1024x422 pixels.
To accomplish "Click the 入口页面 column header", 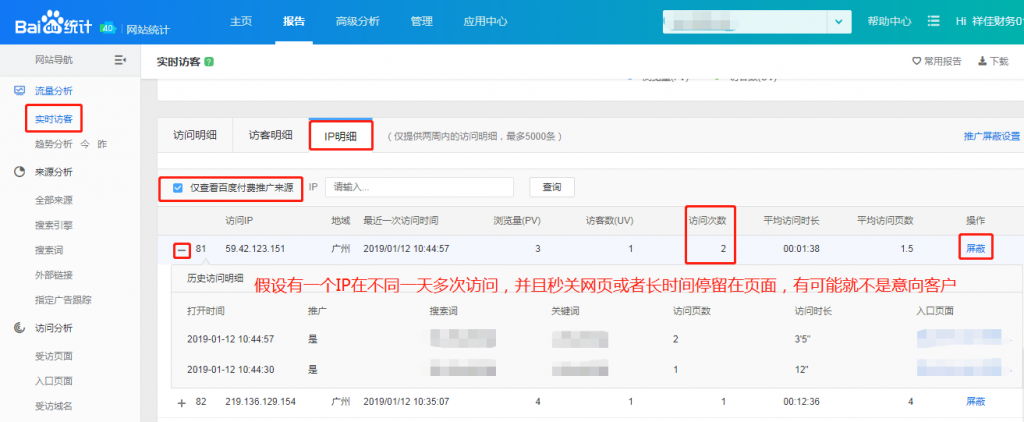I will (935, 311).
